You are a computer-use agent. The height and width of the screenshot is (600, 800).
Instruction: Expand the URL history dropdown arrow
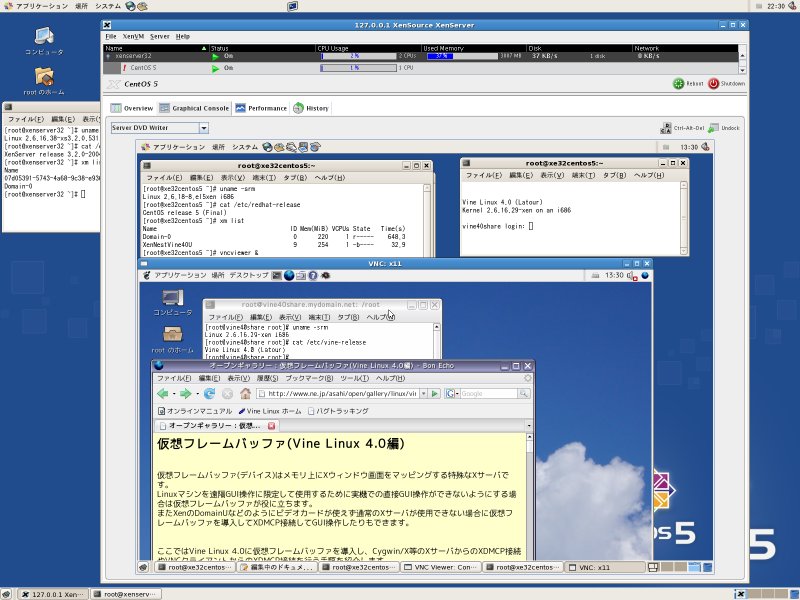[423, 393]
